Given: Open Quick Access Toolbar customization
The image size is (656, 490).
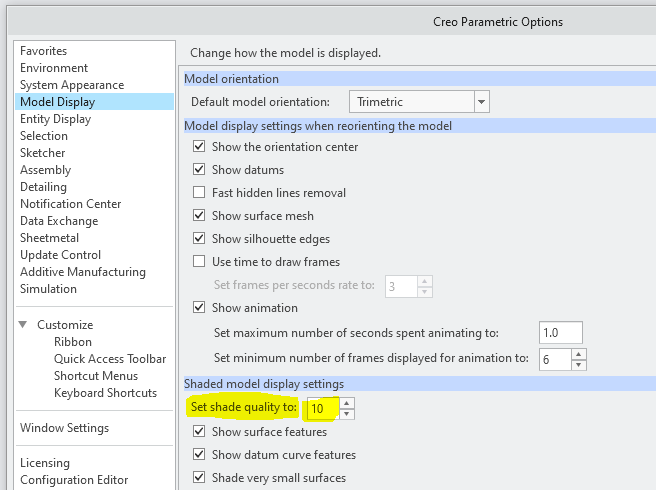Looking at the screenshot, I should tap(110, 359).
